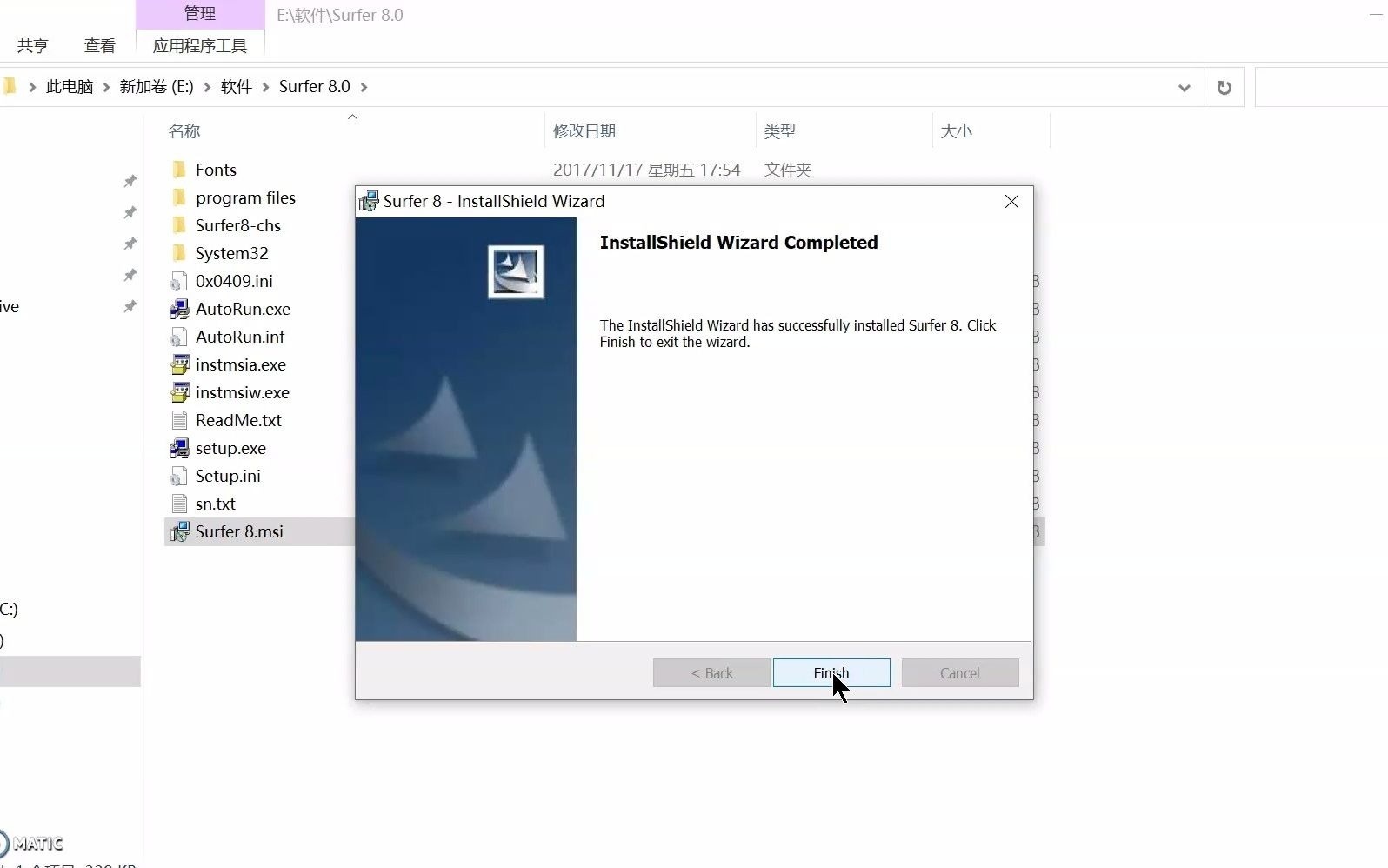Open the 共享 ribbon tab
Screen dimensions: 1388x868
tap(33, 46)
